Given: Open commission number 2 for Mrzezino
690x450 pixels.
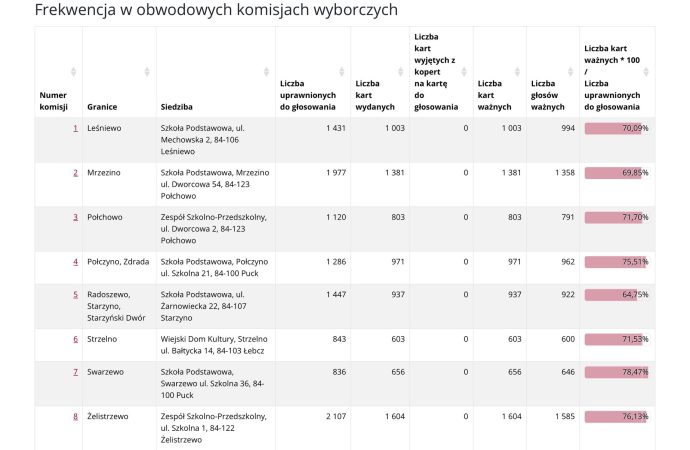Looking at the screenshot, I should point(75,173).
